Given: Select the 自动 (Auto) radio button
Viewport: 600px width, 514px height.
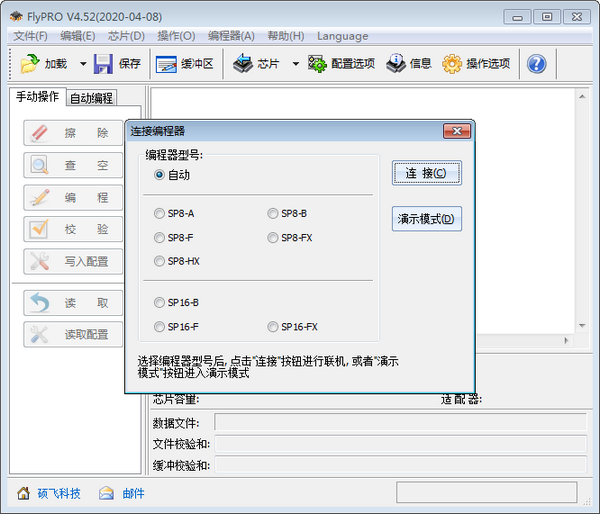Looking at the screenshot, I should pos(160,174).
